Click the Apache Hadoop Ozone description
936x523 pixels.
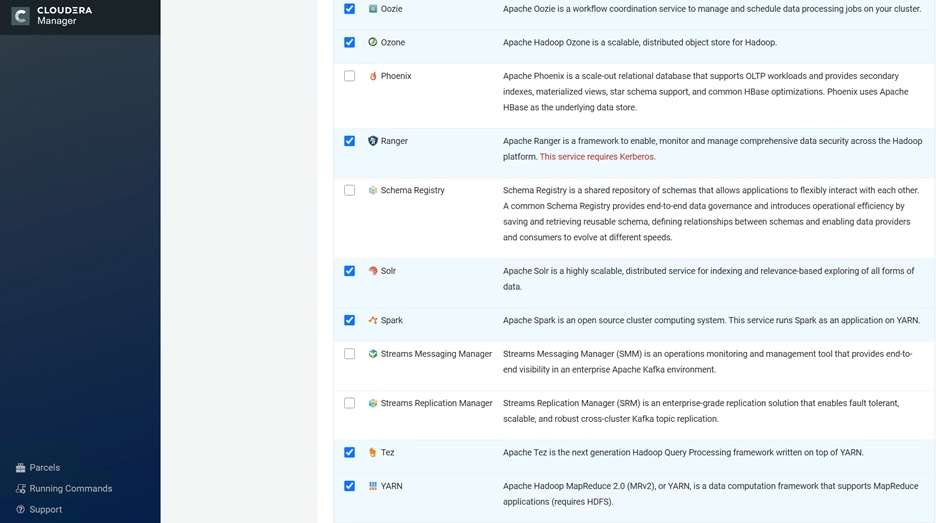tap(640, 42)
